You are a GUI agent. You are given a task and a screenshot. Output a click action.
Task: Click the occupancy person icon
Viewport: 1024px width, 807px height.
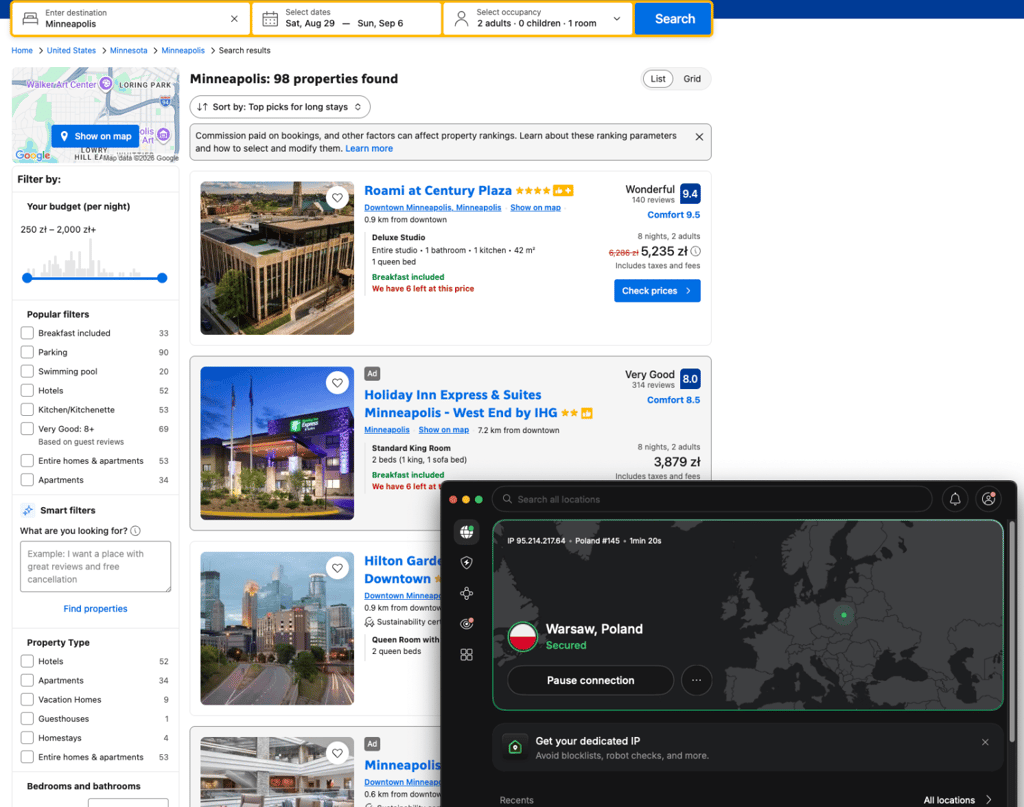coord(461,18)
